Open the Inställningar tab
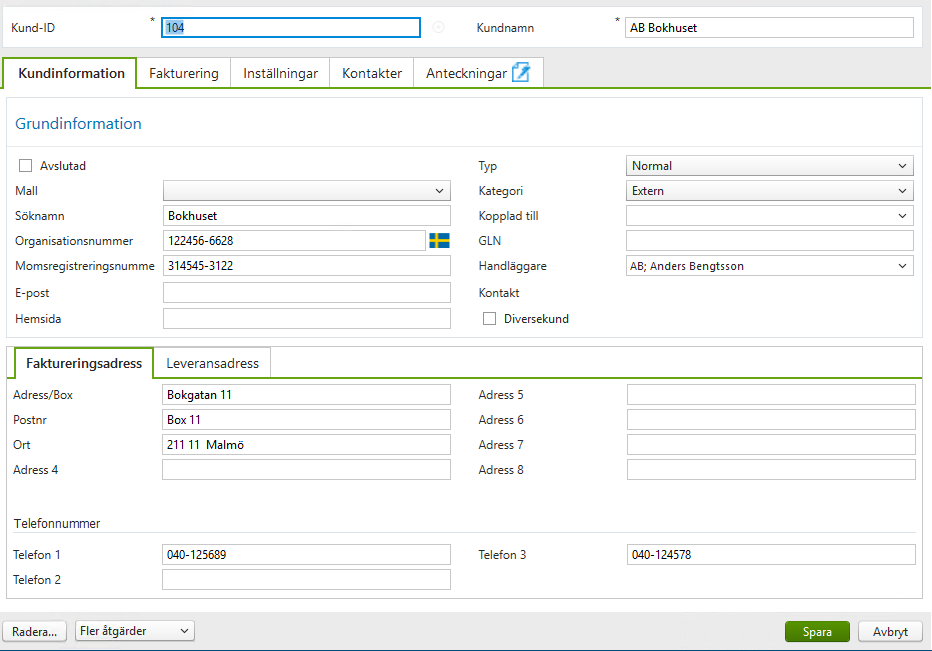Image resolution: width=932 pixels, height=651 pixels. click(x=279, y=72)
